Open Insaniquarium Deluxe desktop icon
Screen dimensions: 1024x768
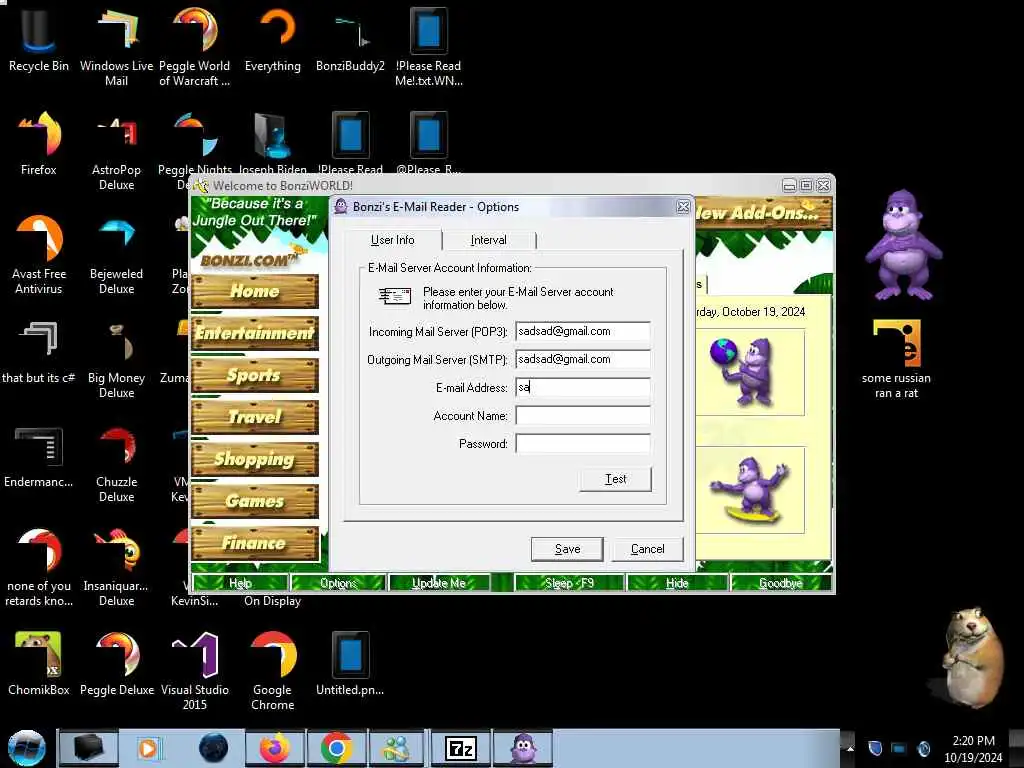(x=116, y=567)
